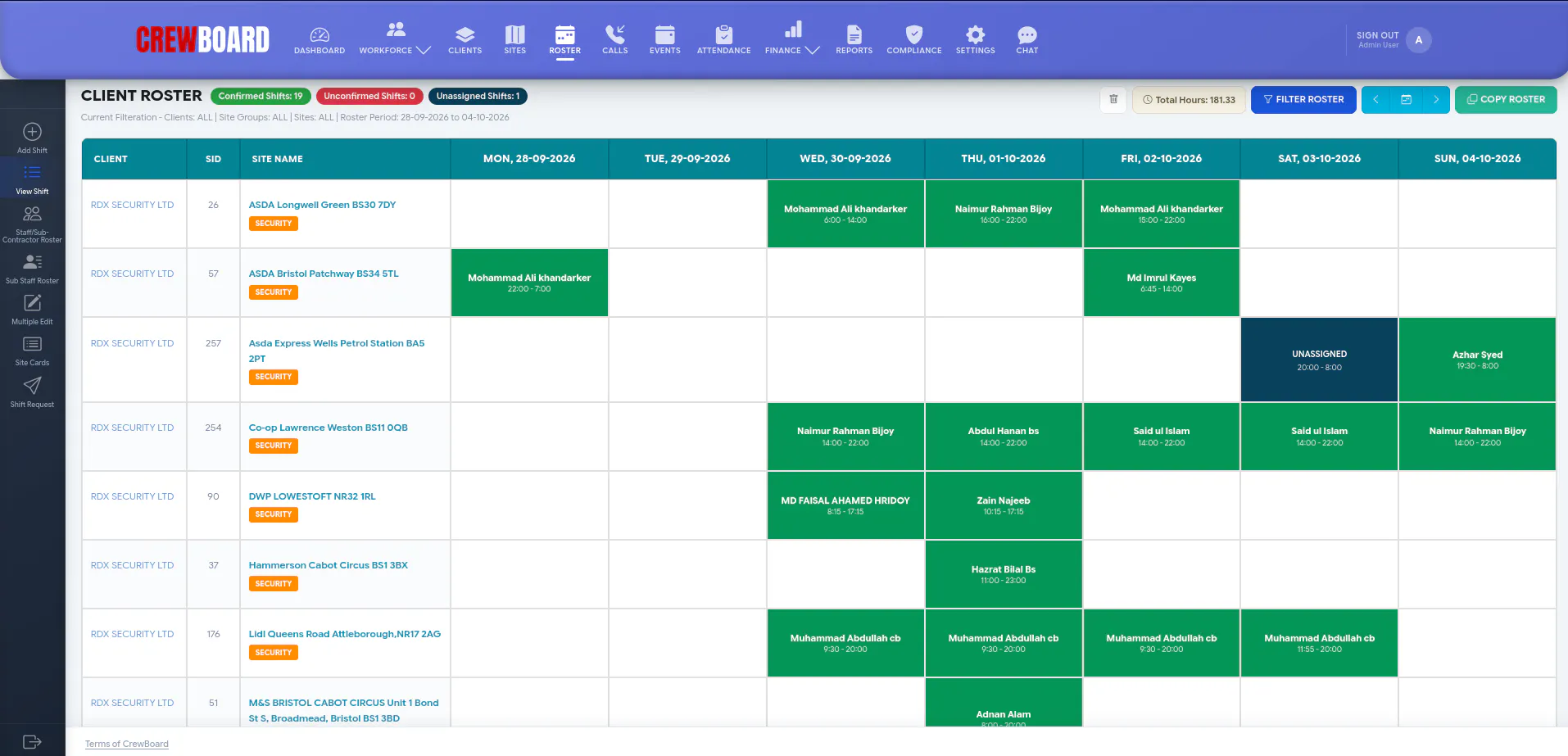Expand the Workforce menu

coord(395,40)
